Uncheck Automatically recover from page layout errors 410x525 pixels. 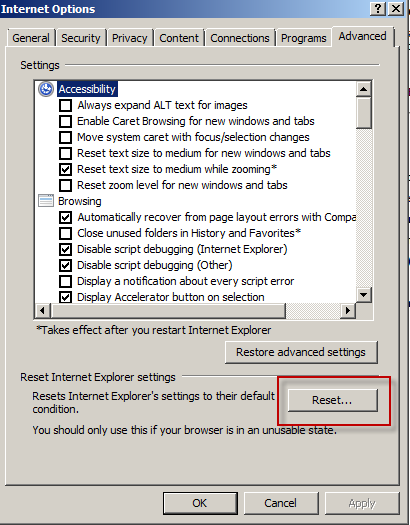[x=65, y=217]
